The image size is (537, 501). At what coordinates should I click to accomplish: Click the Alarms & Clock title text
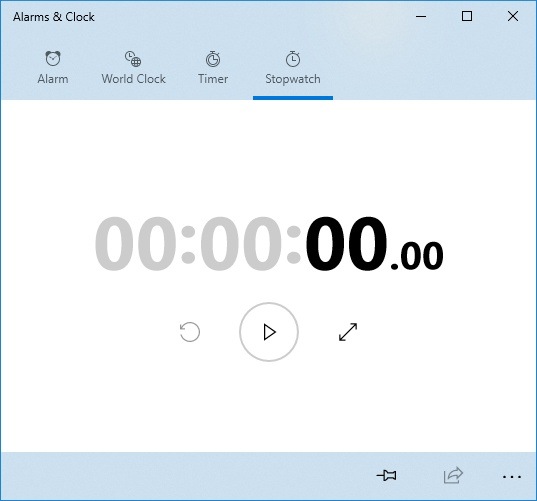(x=54, y=17)
